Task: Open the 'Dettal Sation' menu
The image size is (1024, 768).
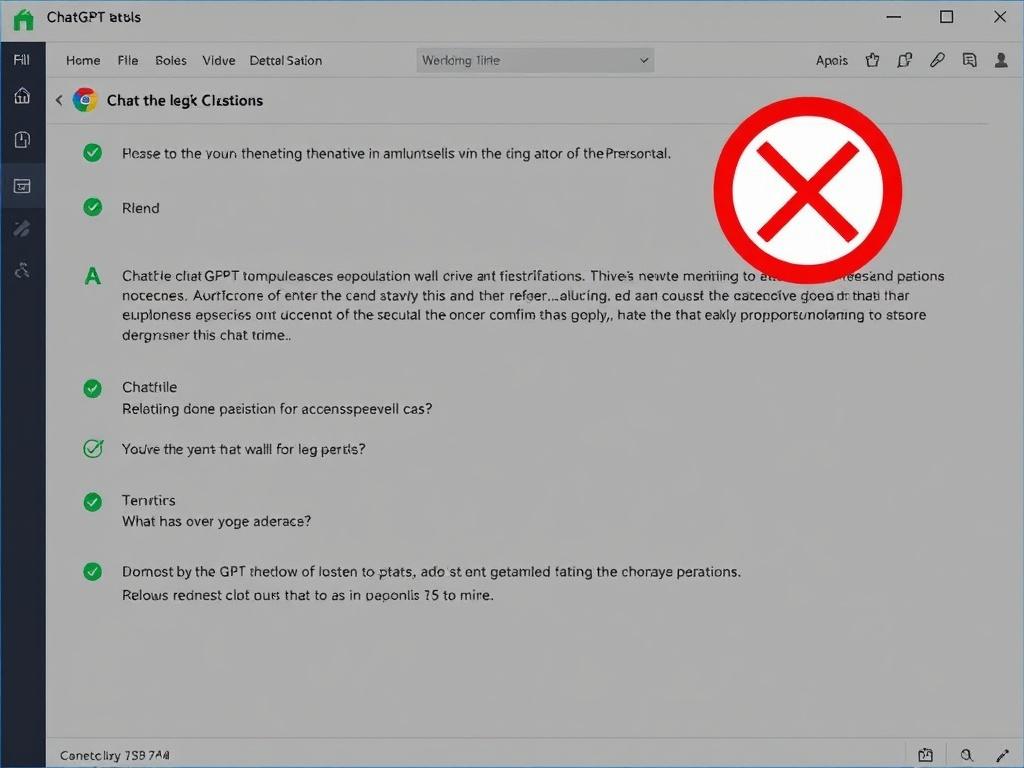Action: [285, 60]
